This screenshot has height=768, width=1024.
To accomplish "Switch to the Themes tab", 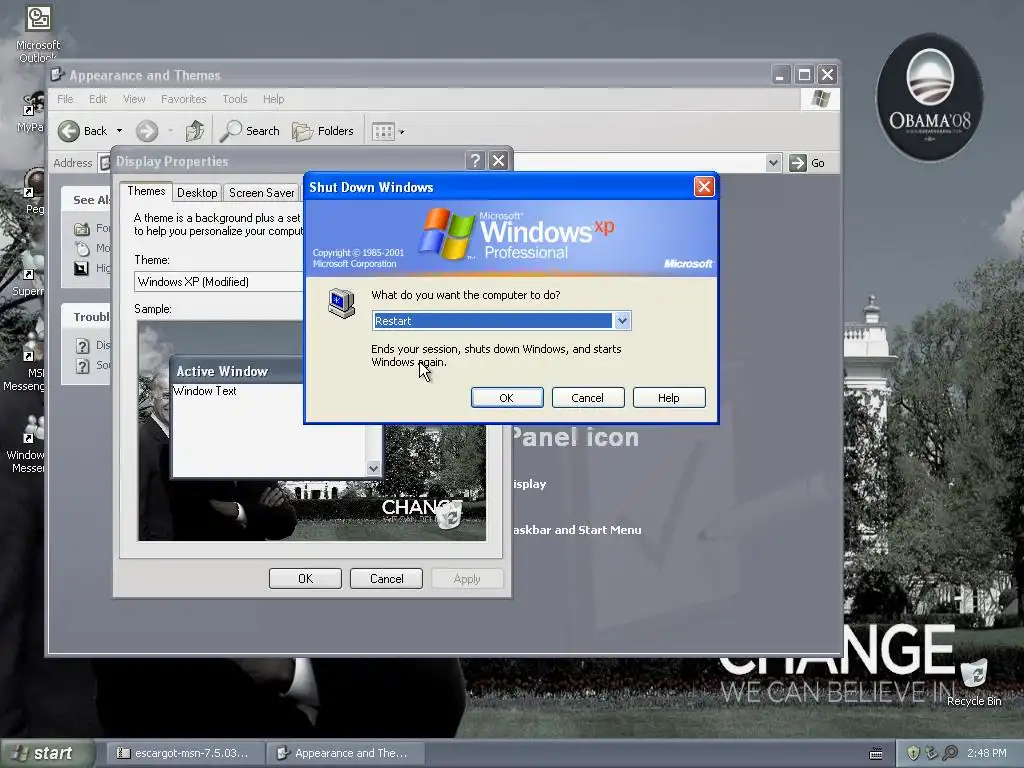I will [x=146, y=191].
